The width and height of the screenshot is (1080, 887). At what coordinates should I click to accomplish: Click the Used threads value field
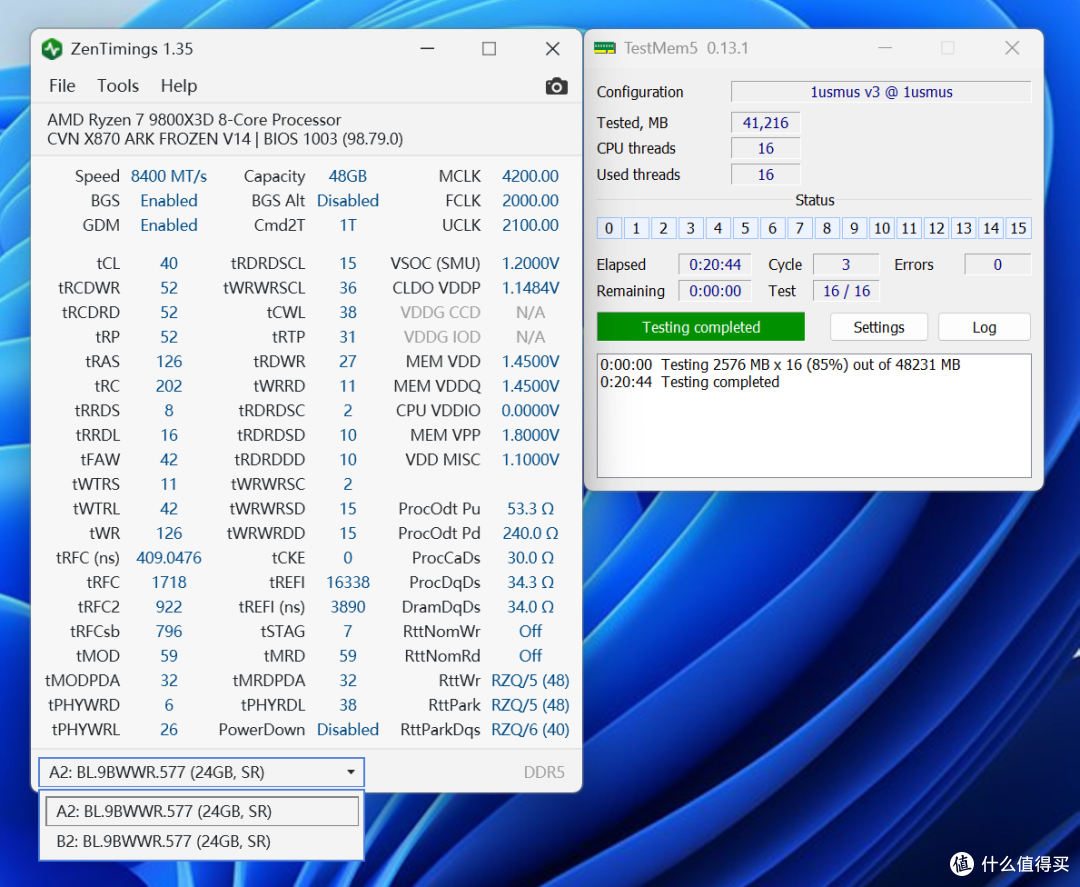[x=765, y=174]
